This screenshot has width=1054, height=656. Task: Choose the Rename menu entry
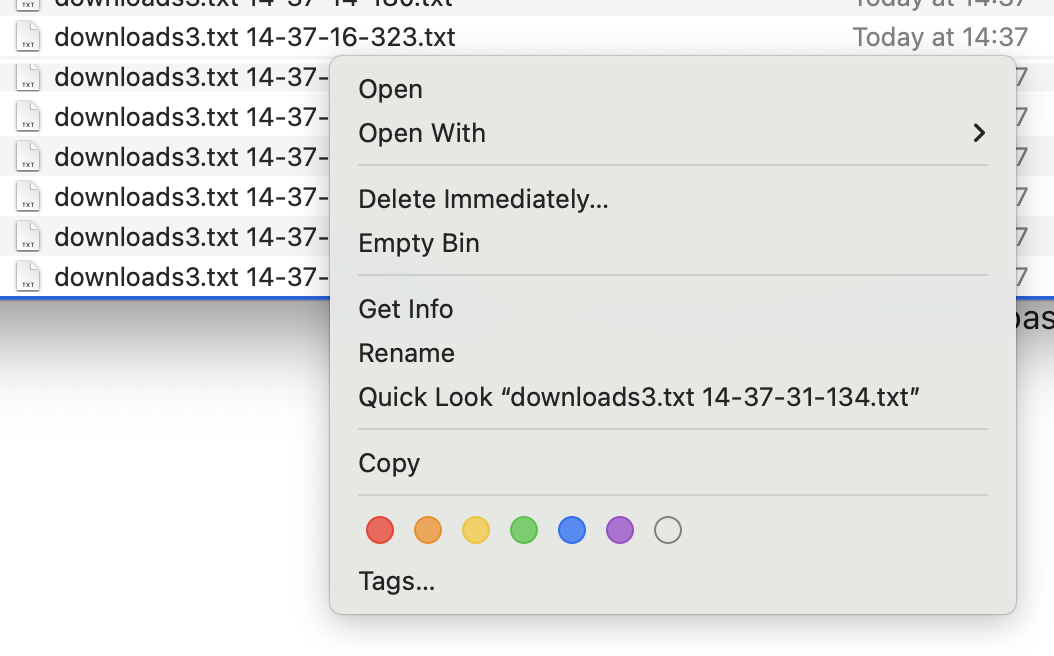407,353
